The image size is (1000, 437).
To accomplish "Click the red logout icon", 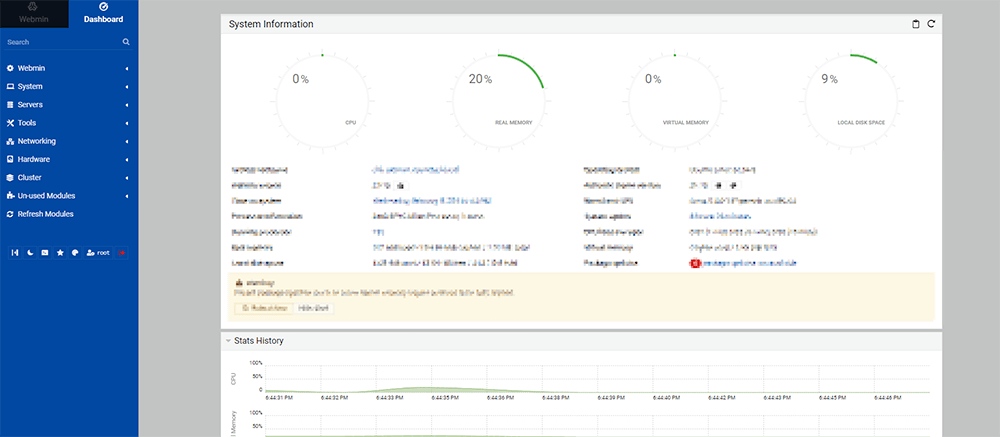I will 122,253.
